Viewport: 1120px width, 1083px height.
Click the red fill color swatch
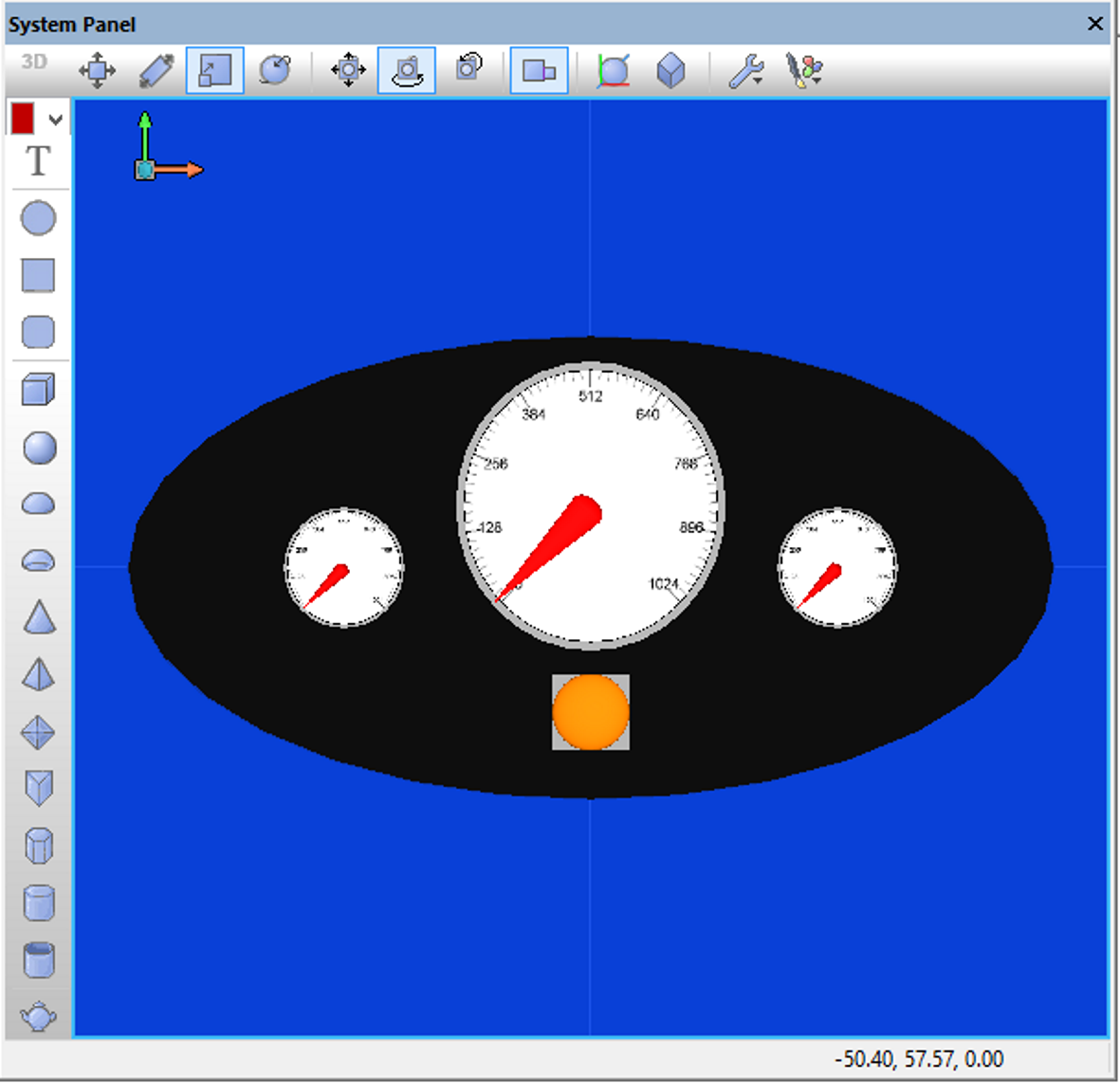(x=23, y=119)
